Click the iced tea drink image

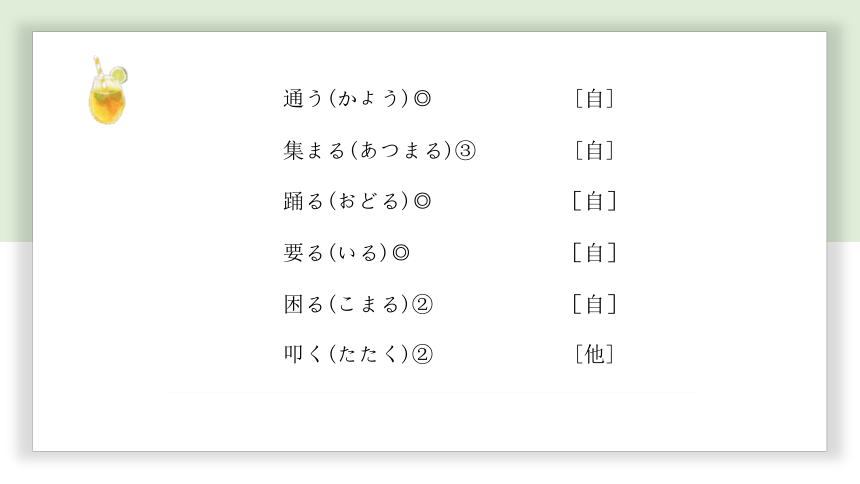pyautogui.click(x=108, y=91)
